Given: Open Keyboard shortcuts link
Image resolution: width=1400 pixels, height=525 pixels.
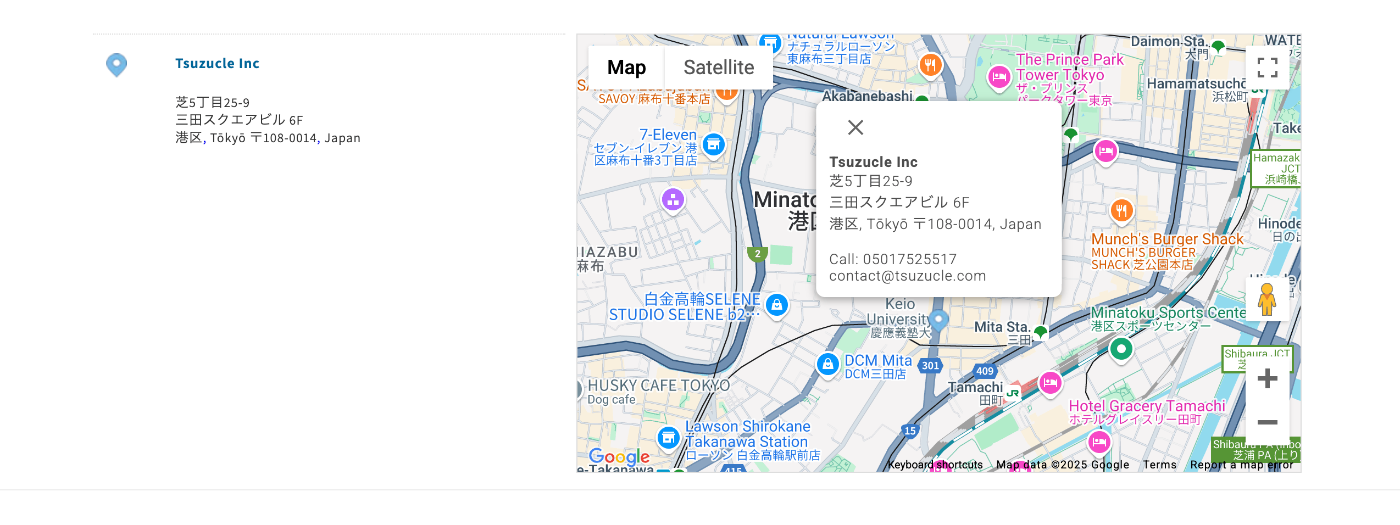Looking at the screenshot, I should pos(935,465).
